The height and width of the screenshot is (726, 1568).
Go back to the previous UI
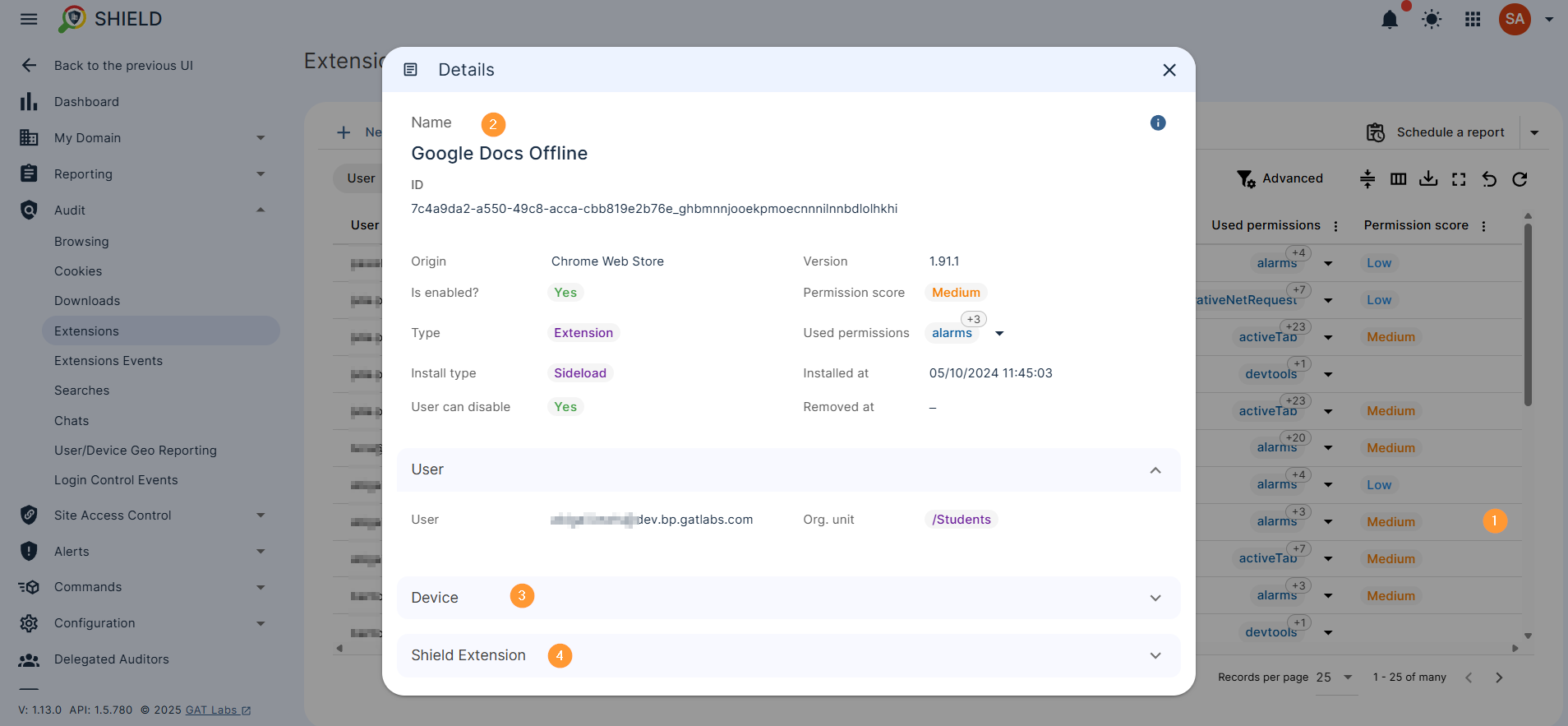(123, 66)
